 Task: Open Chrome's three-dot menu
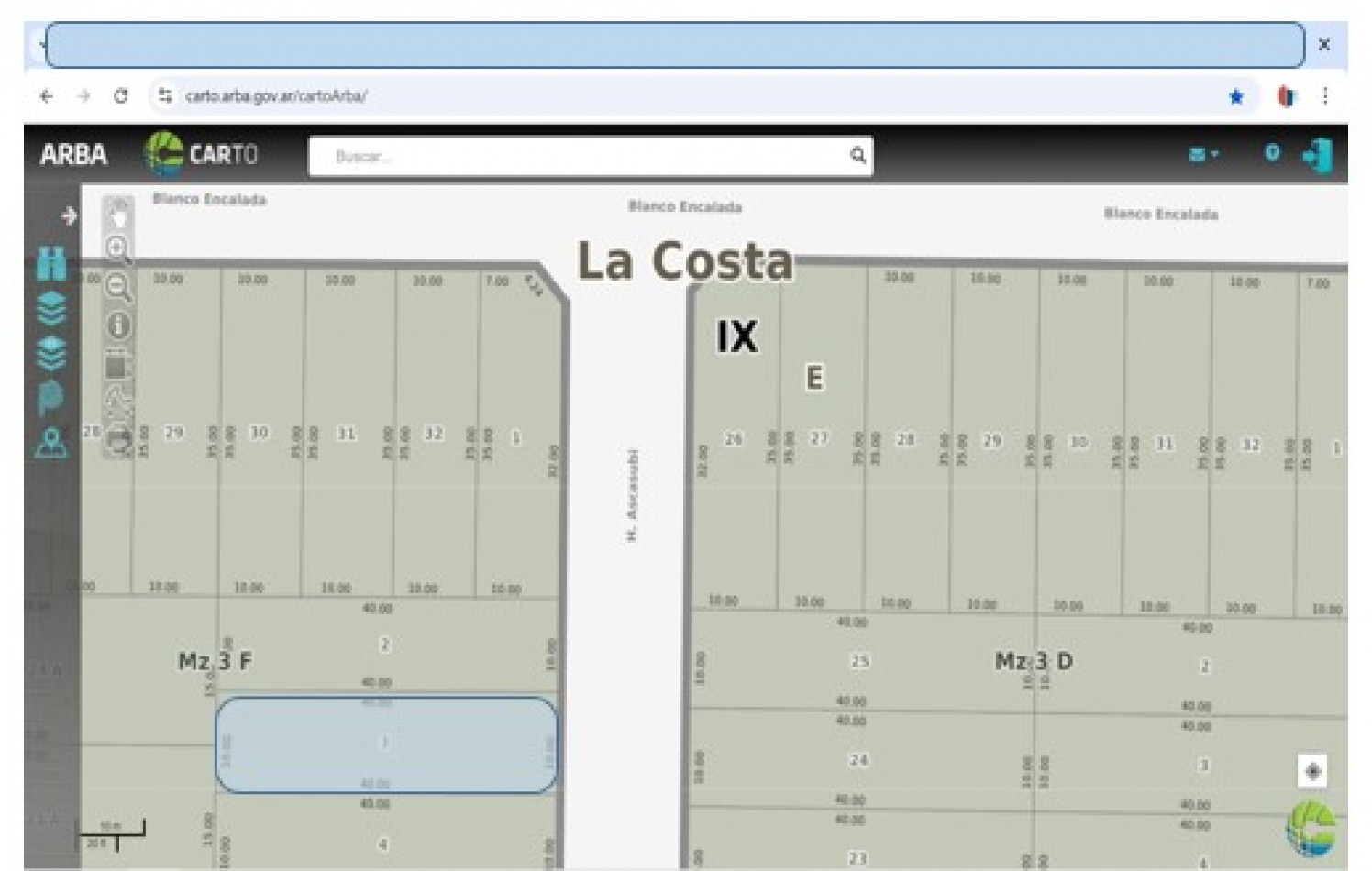click(1324, 96)
